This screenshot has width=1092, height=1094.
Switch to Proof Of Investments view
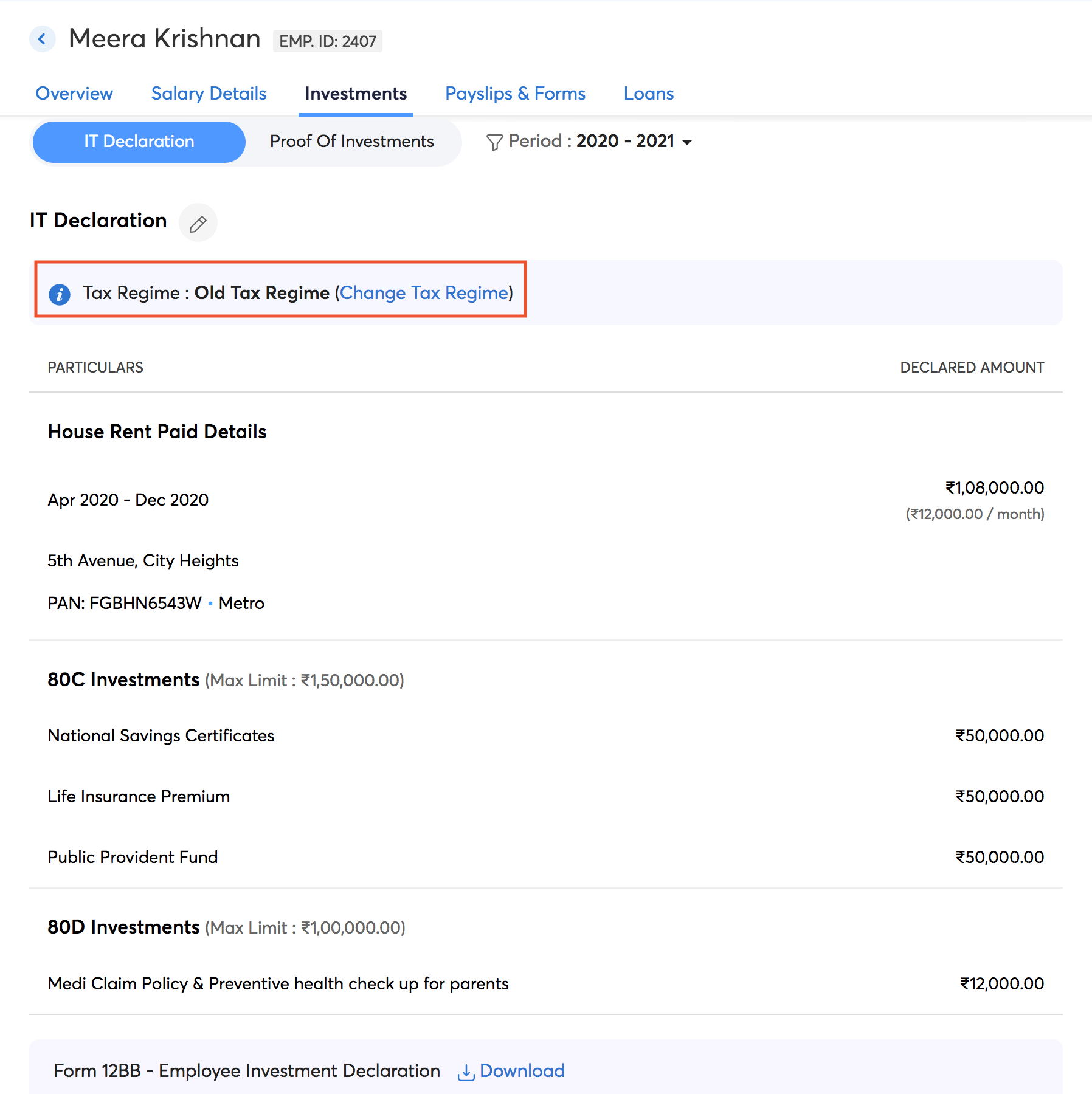pos(351,142)
